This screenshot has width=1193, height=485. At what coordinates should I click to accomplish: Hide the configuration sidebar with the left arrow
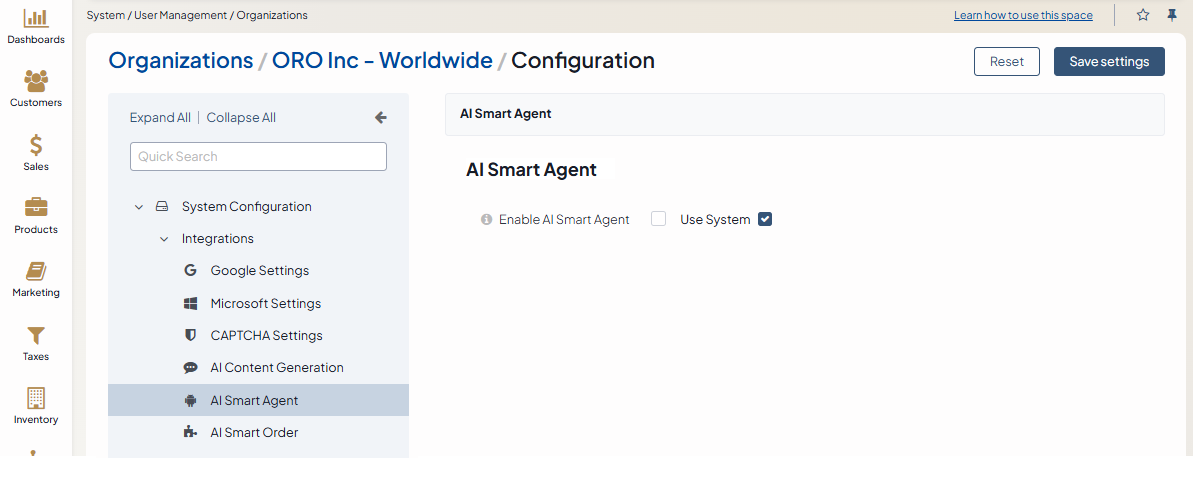[380, 117]
